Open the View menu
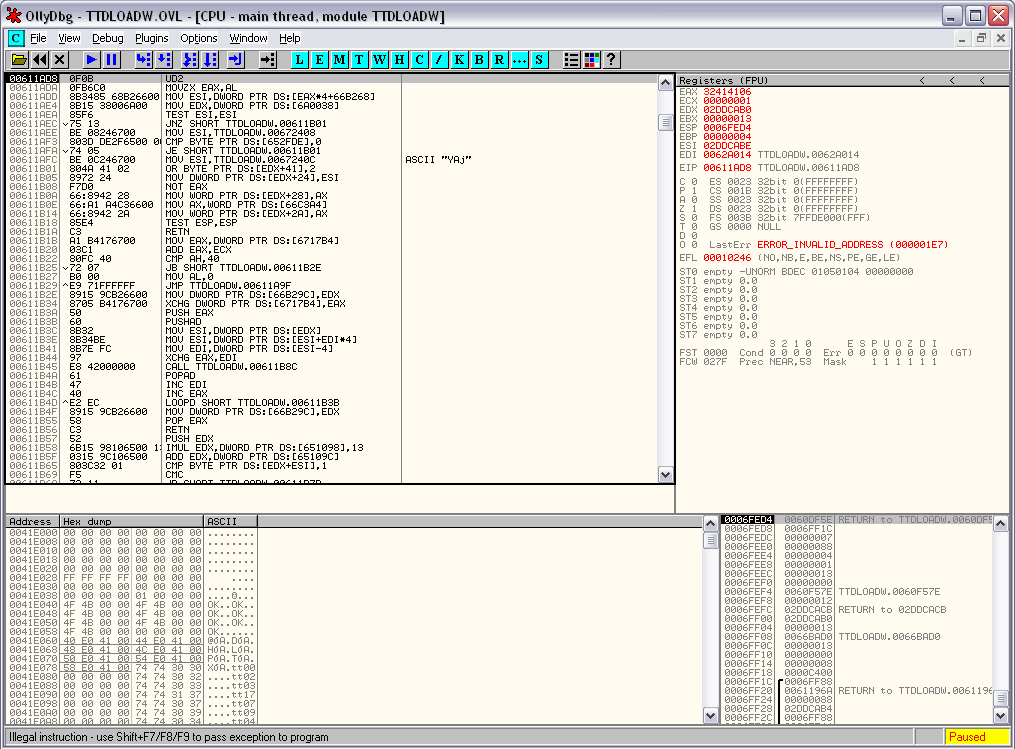The height and width of the screenshot is (749, 1015). [x=69, y=38]
